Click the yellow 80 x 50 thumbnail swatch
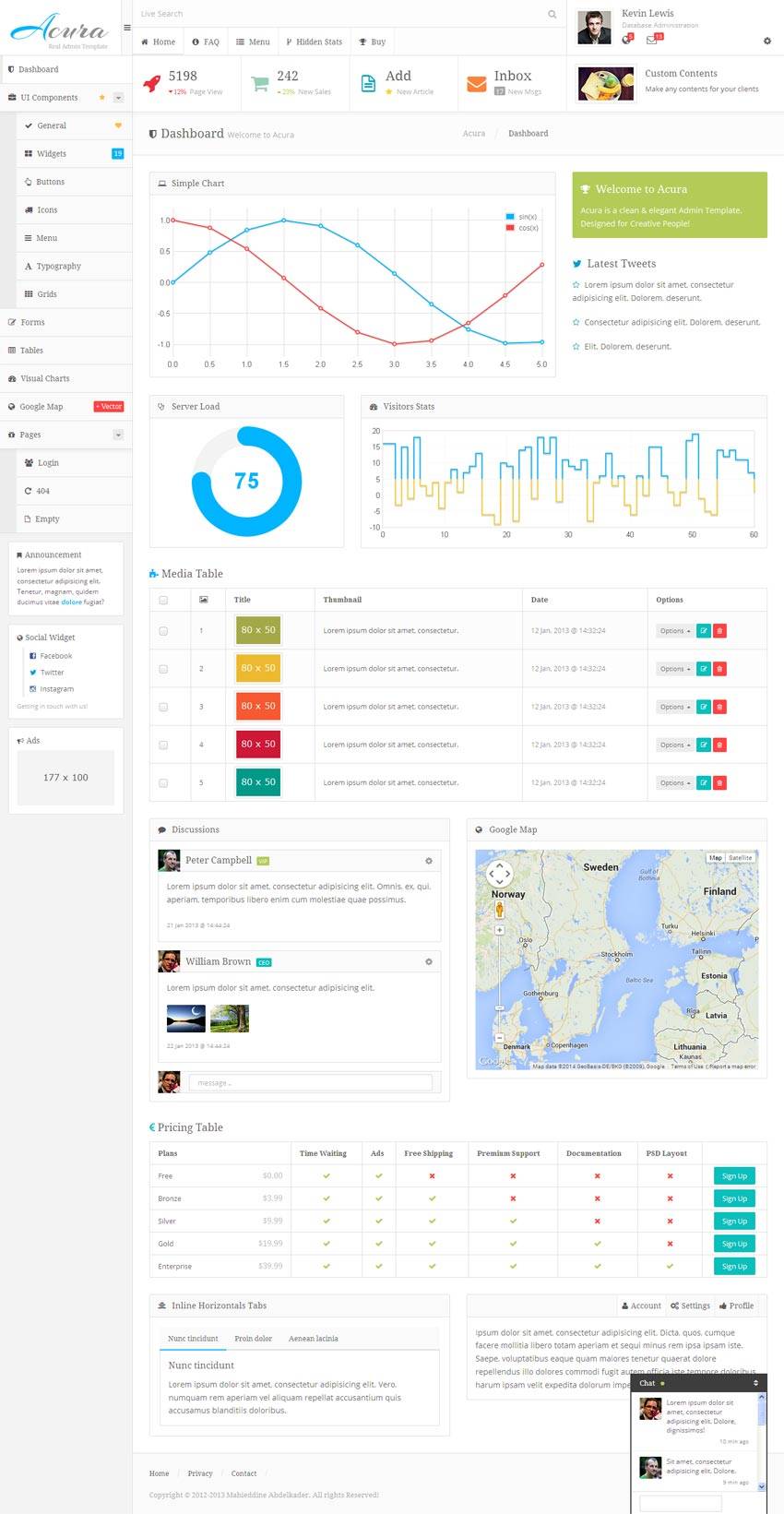The width and height of the screenshot is (784, 1514). point(258,668)
